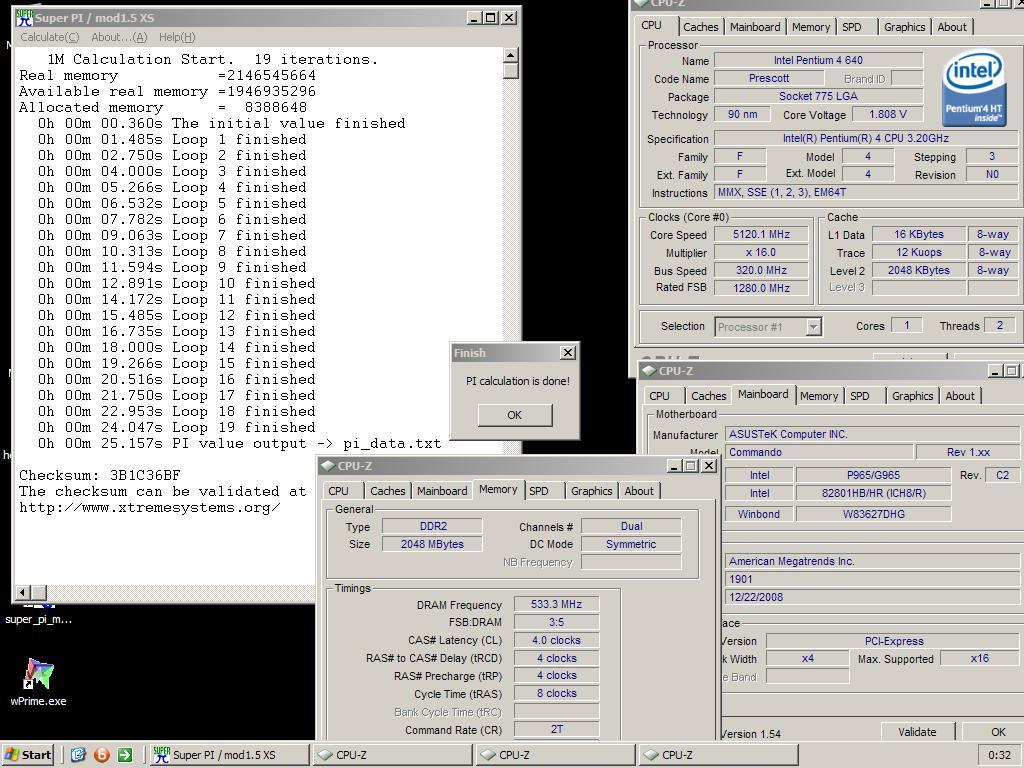Click CPU-Z Mainboard window title icon

coord(649,371)
